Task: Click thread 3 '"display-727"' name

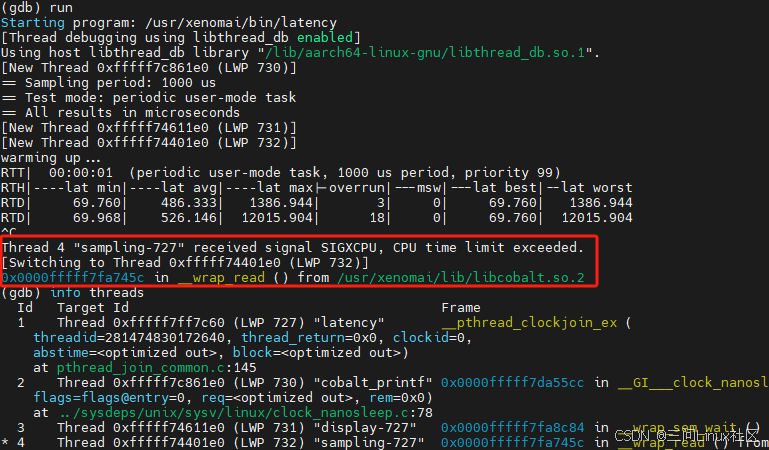Action: (365, 428)
